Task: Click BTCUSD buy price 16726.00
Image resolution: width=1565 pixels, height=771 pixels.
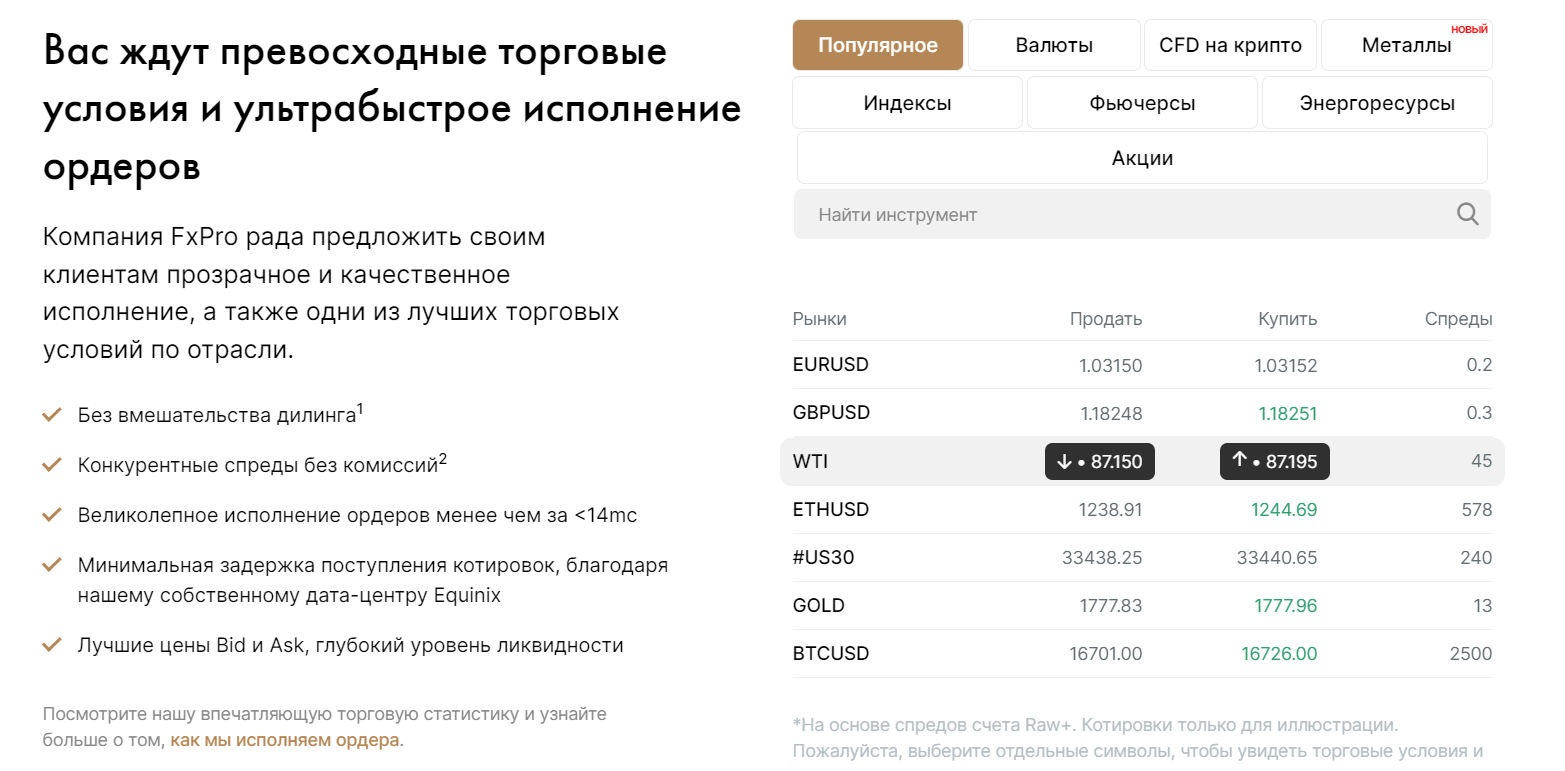Action: pyautogui.click(x=1279, y=654)
